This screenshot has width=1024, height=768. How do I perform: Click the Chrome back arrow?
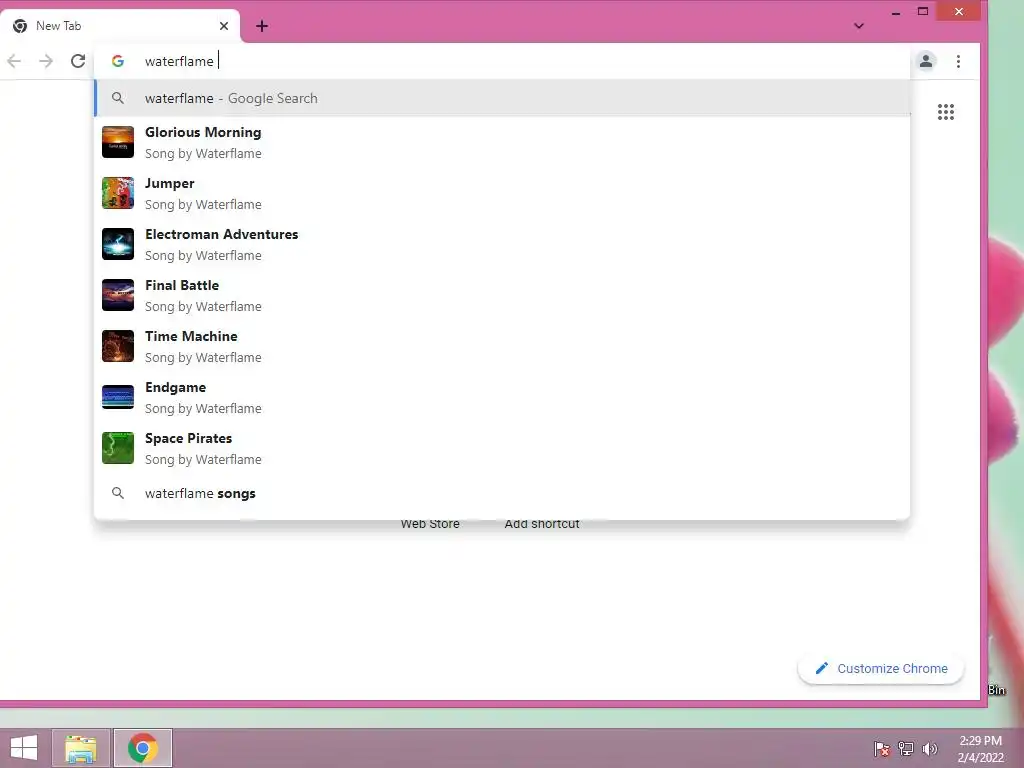(x=14, y=61)
